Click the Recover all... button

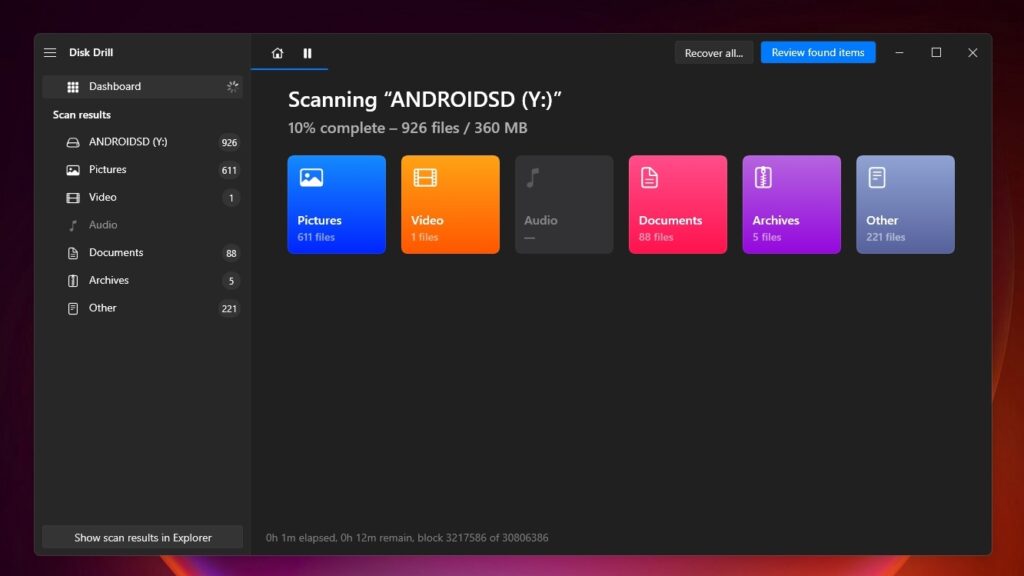coord(713,53)
